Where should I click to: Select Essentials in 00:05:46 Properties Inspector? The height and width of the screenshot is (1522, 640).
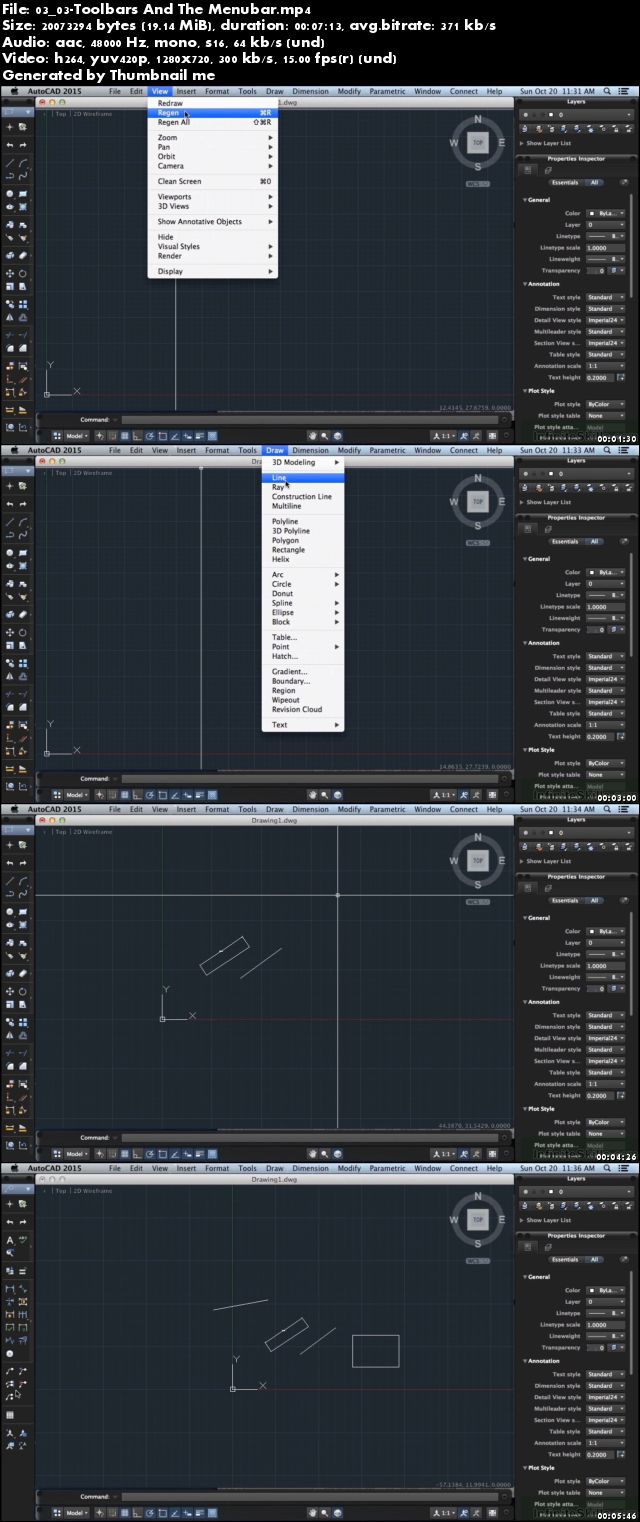[x=565, y=1260]
